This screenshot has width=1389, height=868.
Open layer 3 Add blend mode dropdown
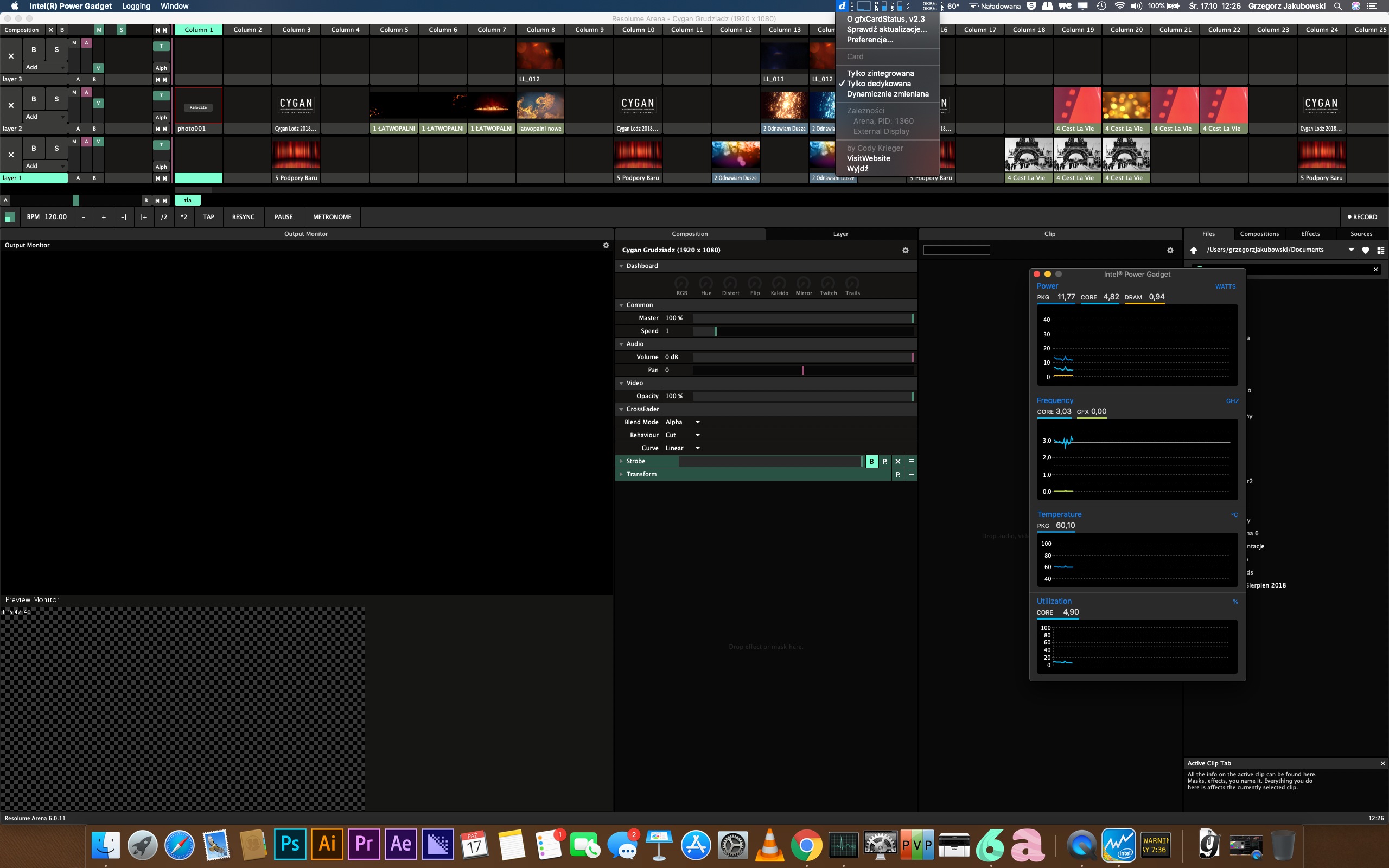click(x=45, y=67)
